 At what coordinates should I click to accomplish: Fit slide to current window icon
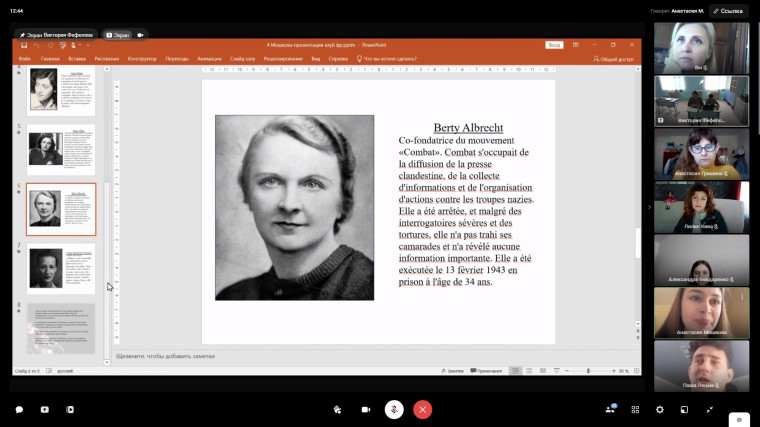pyautogui.click(x=636, y=371)
